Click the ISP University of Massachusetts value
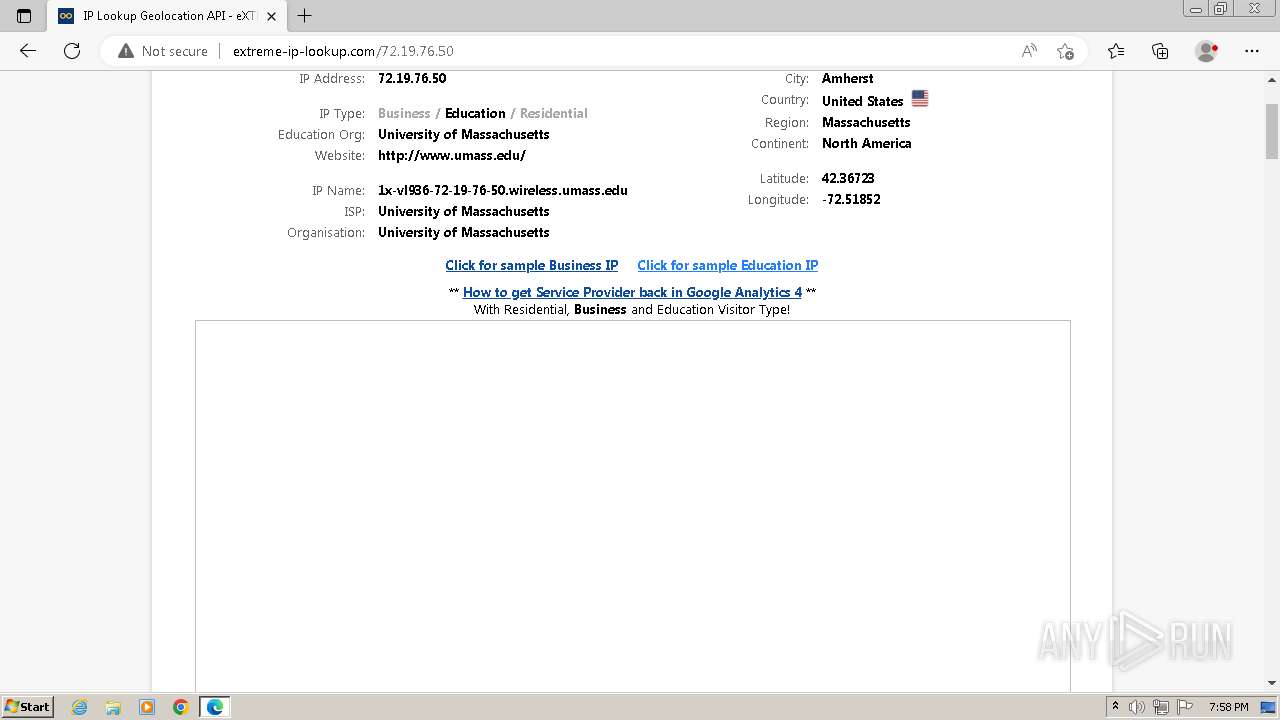The image size is (1280, 720). pyautogui.click(x=464, y=211)
